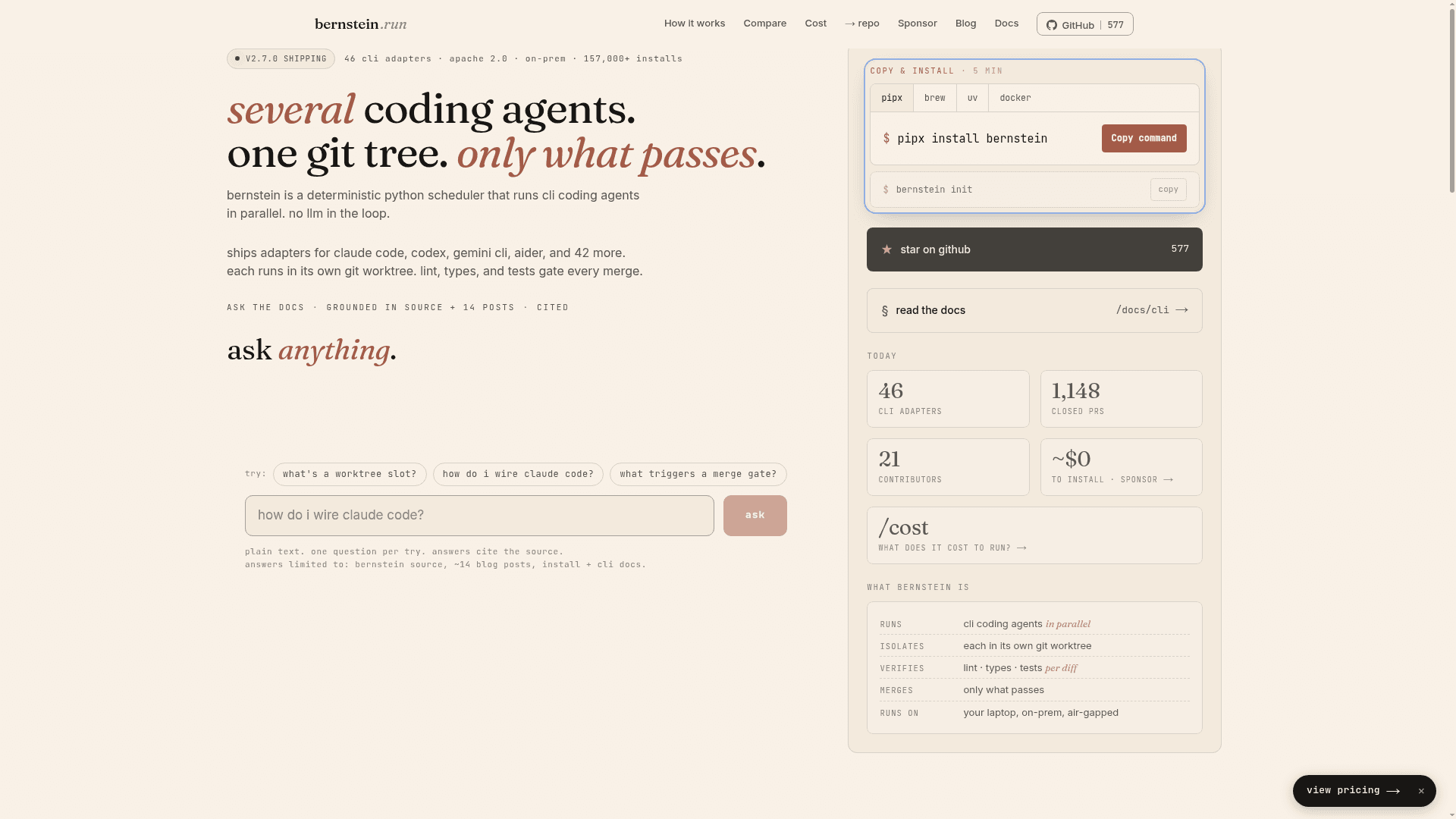The width and height of the screenshot is (1456, 819).
Task: Open the Blog page
Action: point(966,24)
